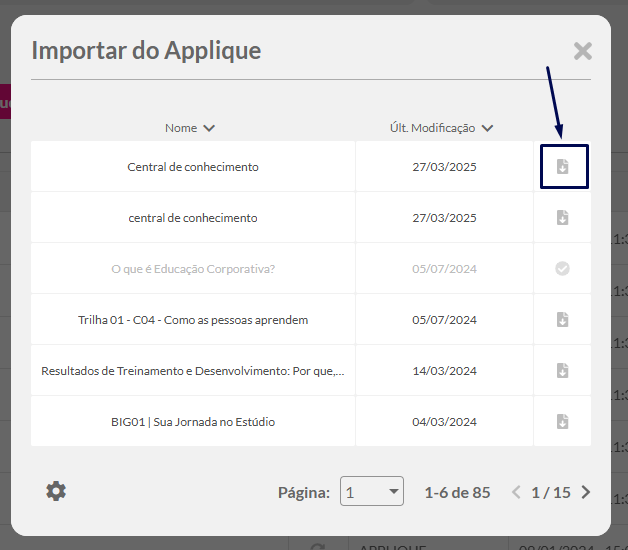Click the greyed 'O que é Educação Corporativa?' row

click(x=193, y=269)
